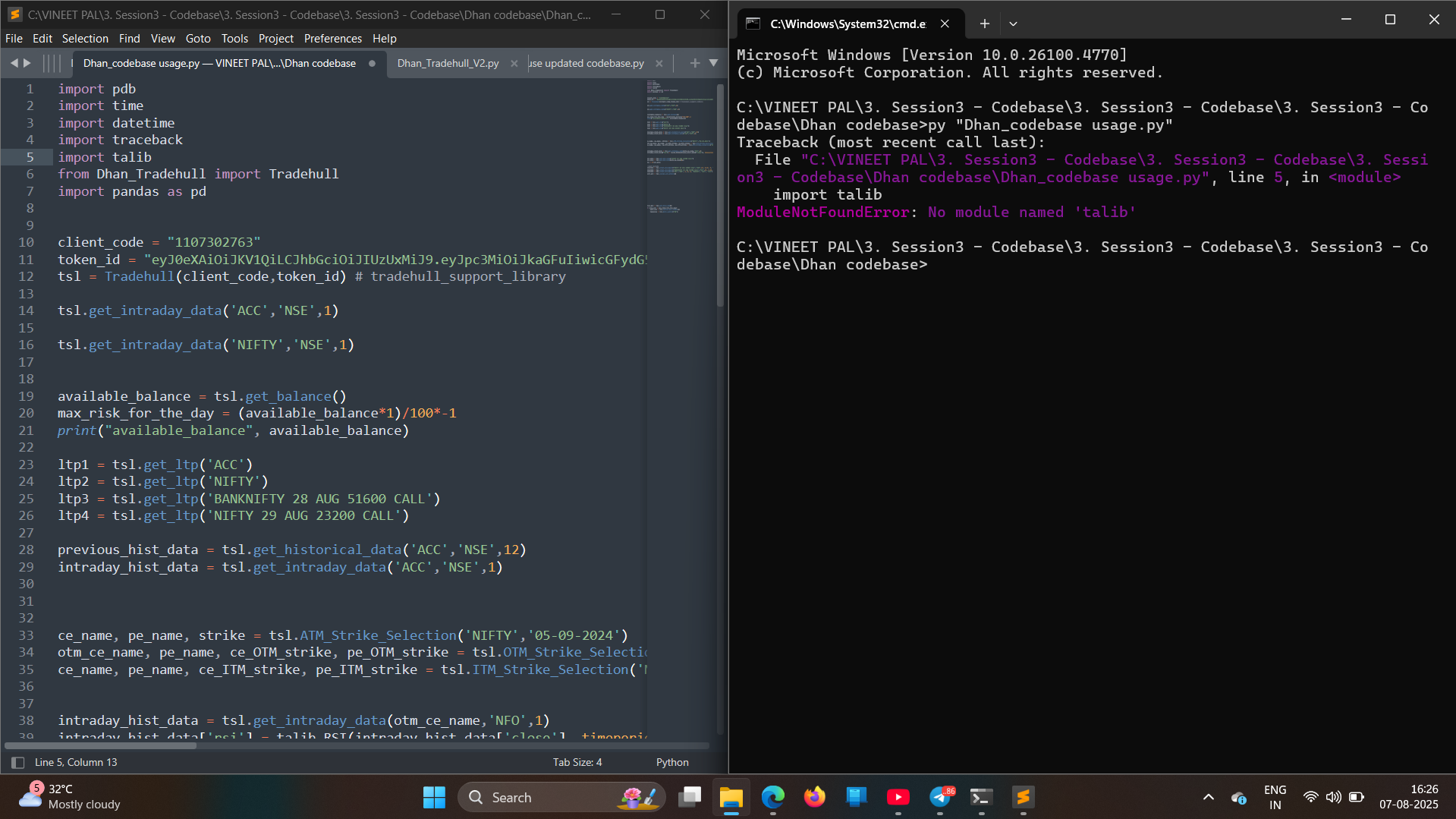Open the File menu in Sublime Text

click(14, 39)
